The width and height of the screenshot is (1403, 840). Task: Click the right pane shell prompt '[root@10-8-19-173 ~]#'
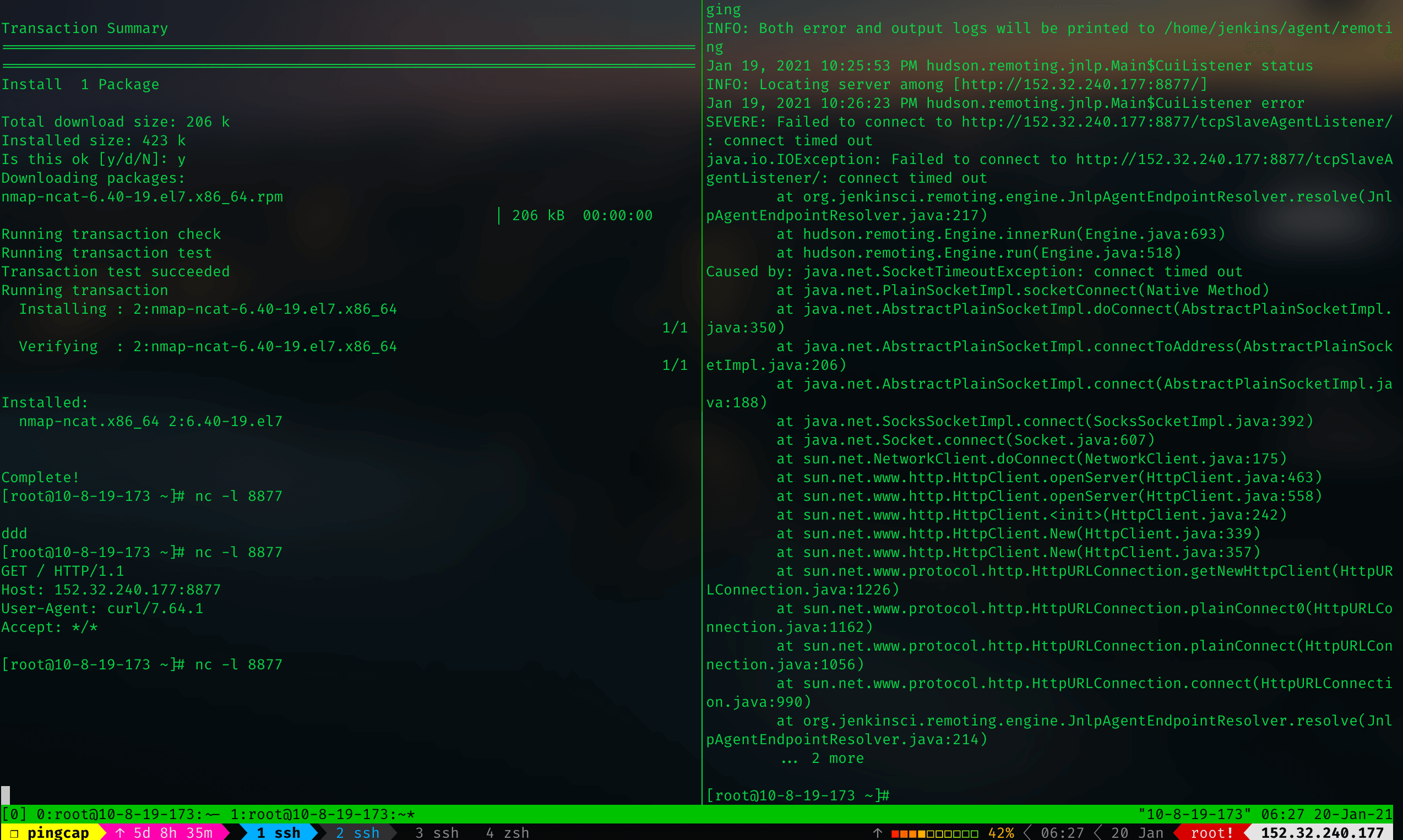(798, 795)
